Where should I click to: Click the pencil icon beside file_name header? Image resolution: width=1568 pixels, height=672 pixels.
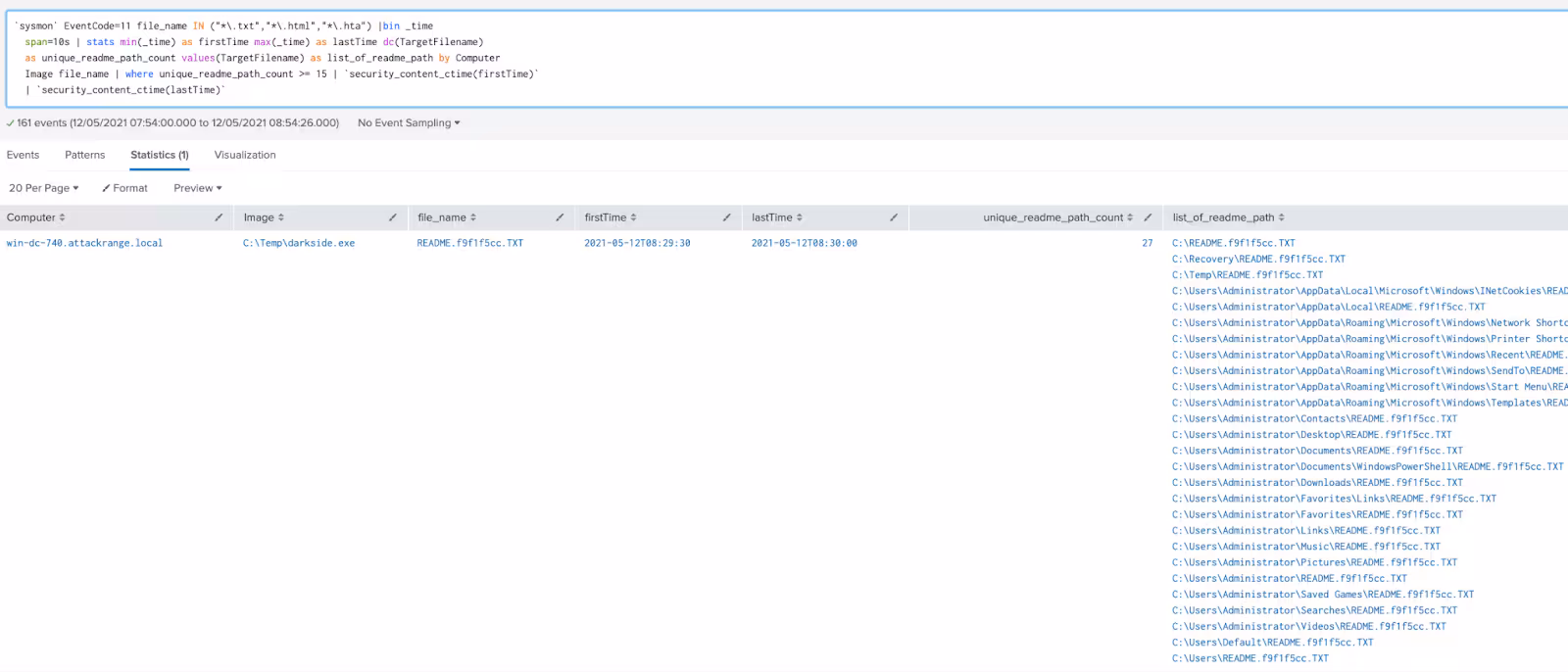(560, 217)
